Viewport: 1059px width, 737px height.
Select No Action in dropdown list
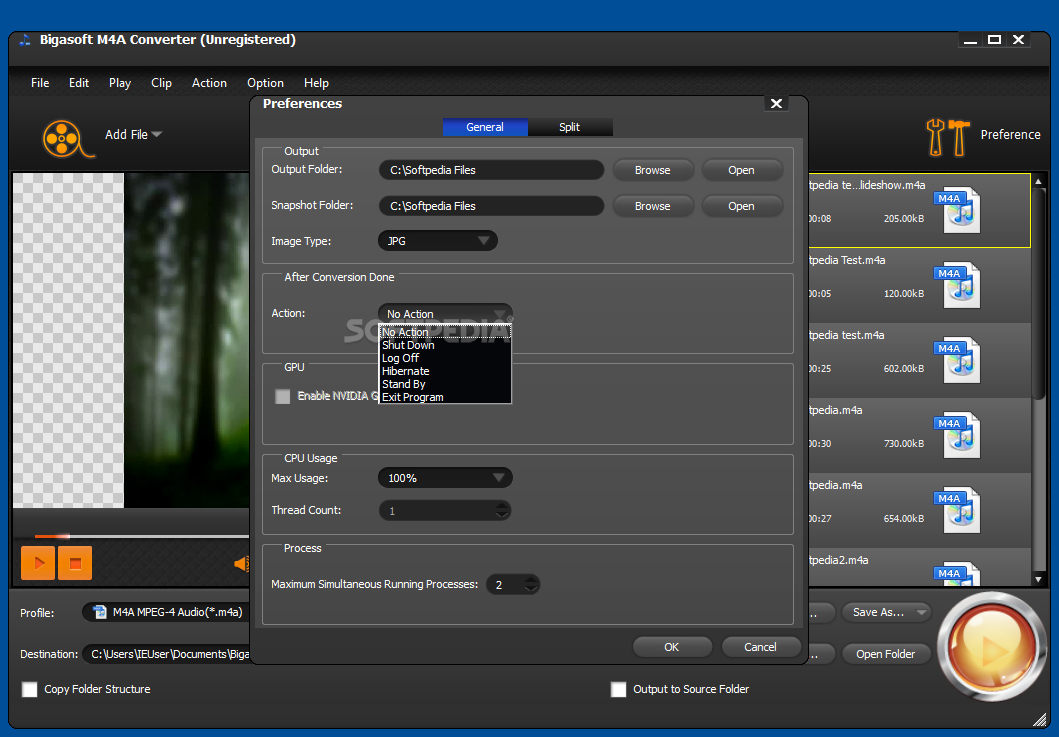pyautogui.click(x=445, y=332)
